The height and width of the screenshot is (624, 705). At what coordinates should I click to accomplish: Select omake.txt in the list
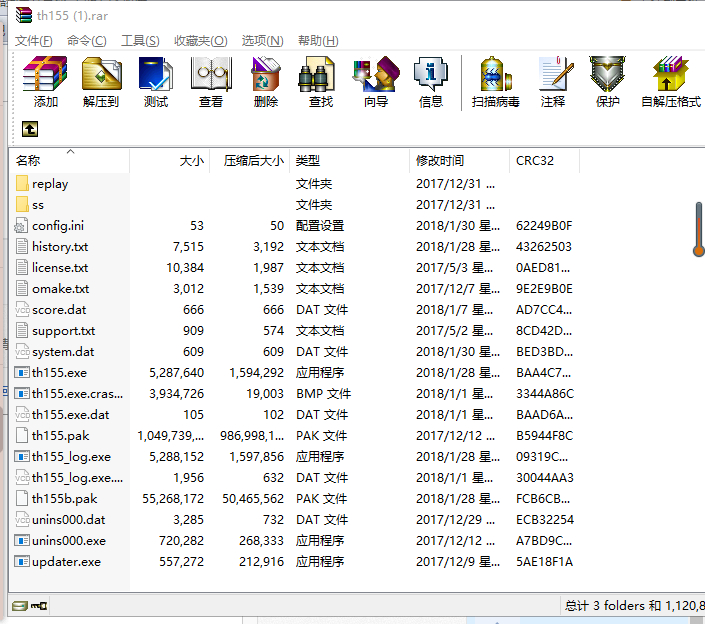(294, 289)
